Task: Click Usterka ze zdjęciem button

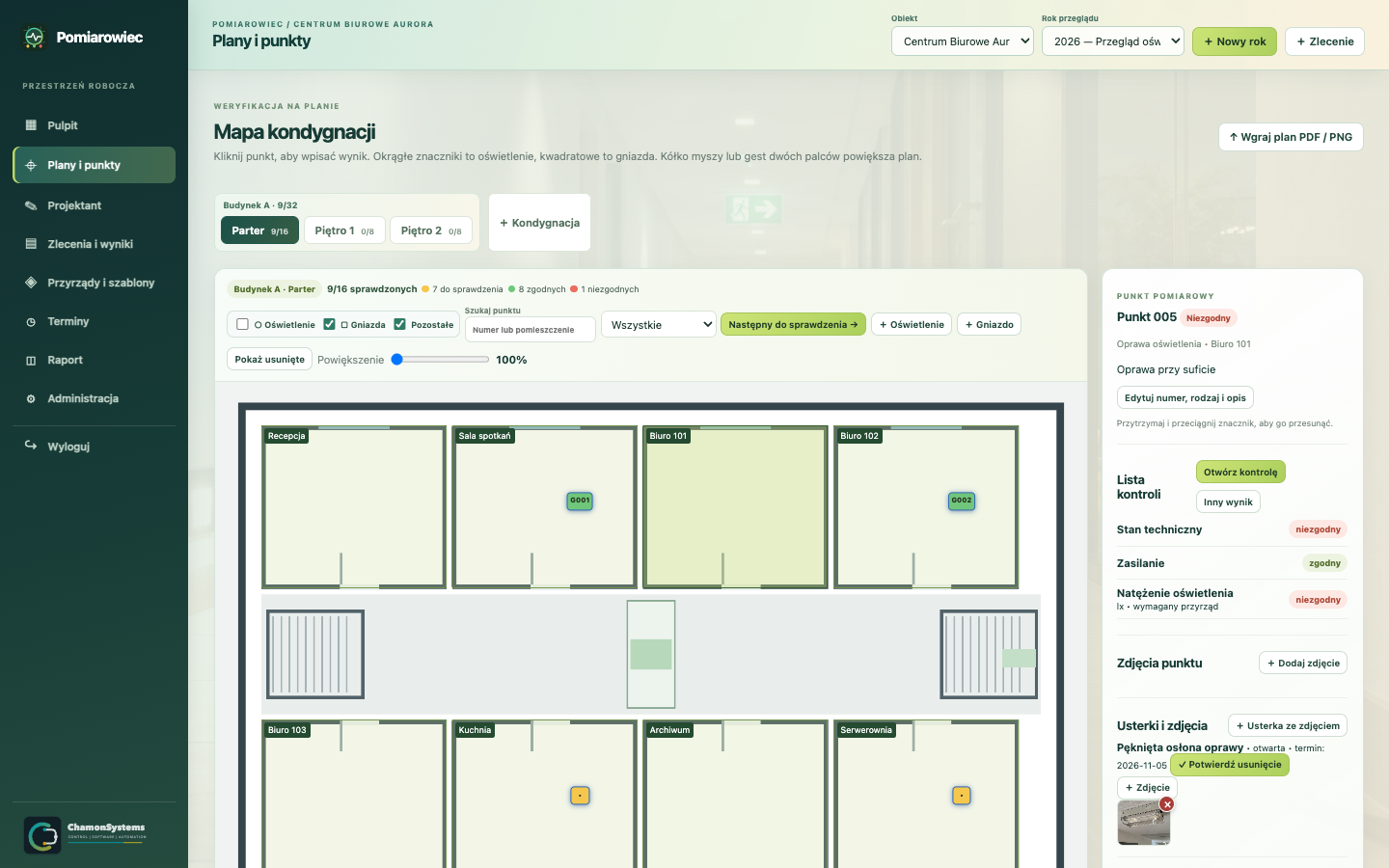Action: click(x=1288, y=725)
